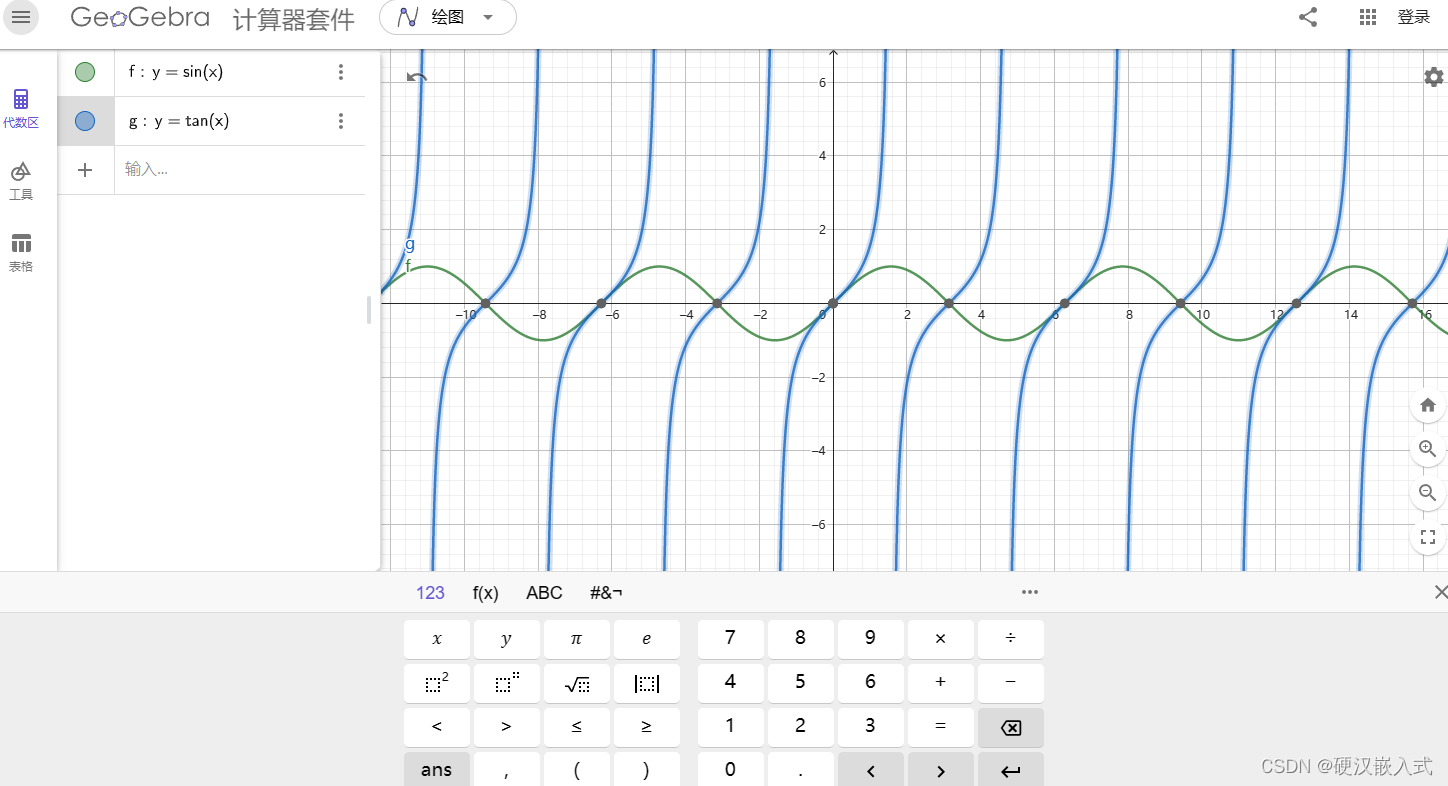
Task: Tap the less-than-or-equal key
Action: (577, 727)
